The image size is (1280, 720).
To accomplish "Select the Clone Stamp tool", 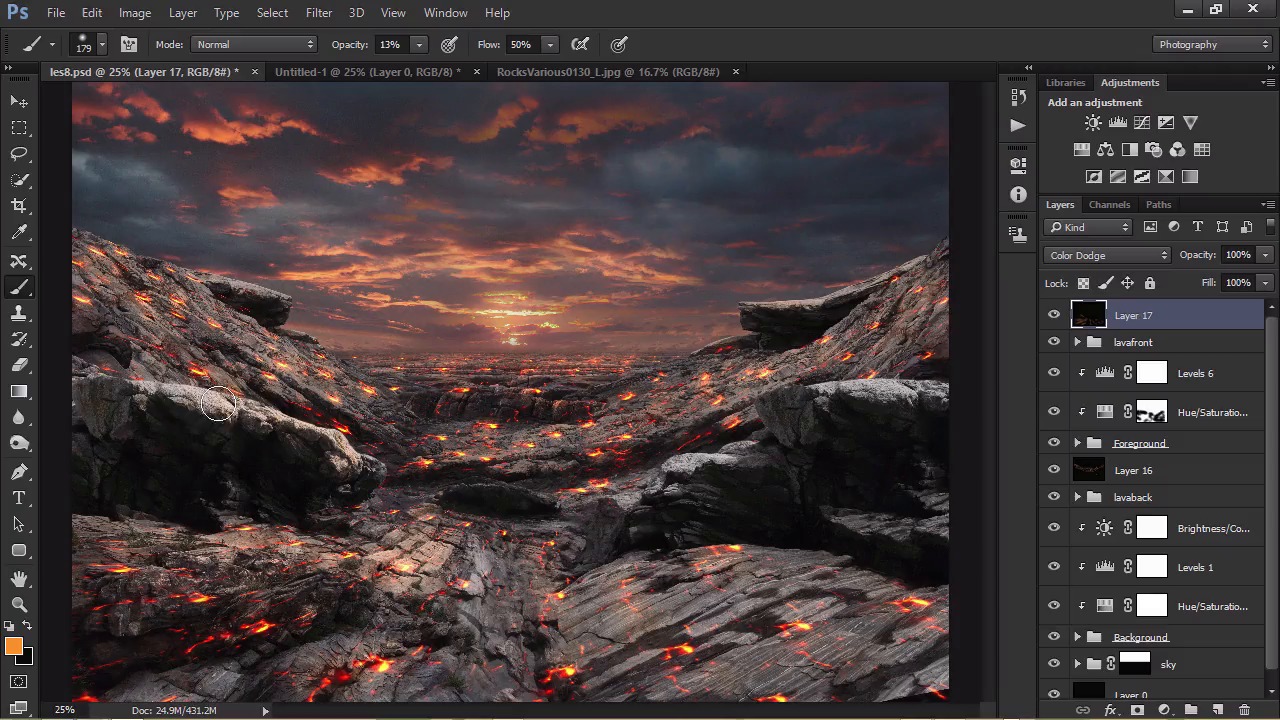I will tap(19, 313).
